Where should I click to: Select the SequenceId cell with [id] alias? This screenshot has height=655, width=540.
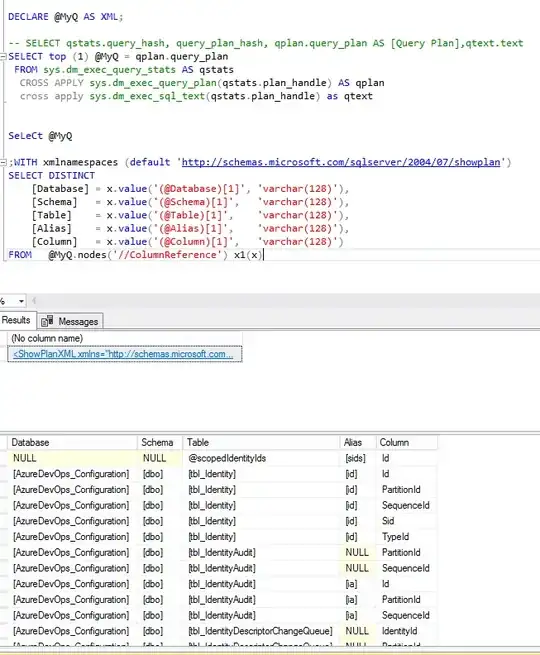click(x=407, y=505)
